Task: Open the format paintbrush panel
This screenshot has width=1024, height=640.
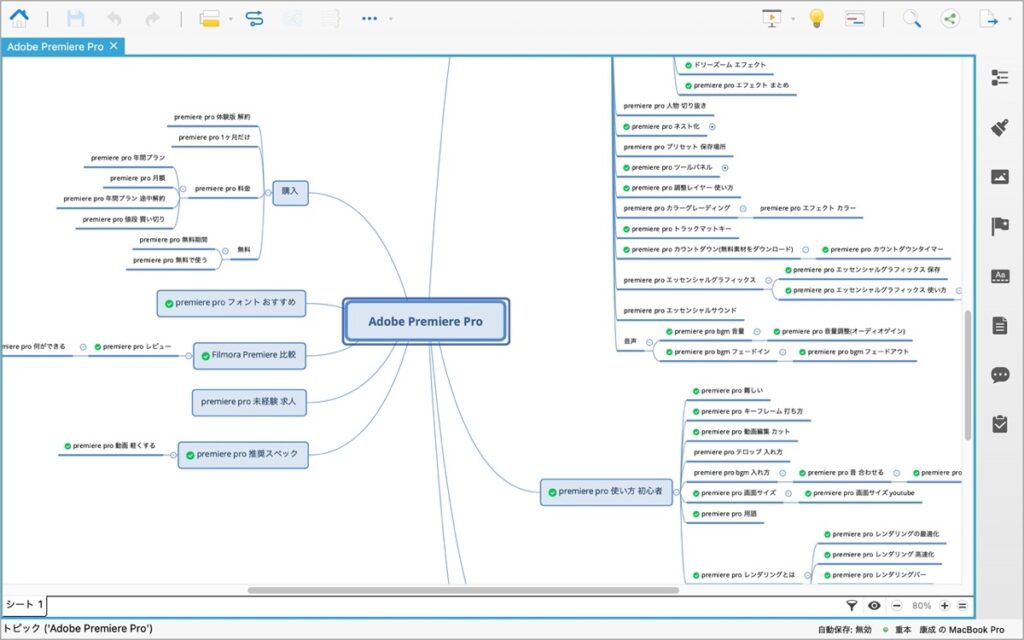Action: (1000, 127)
